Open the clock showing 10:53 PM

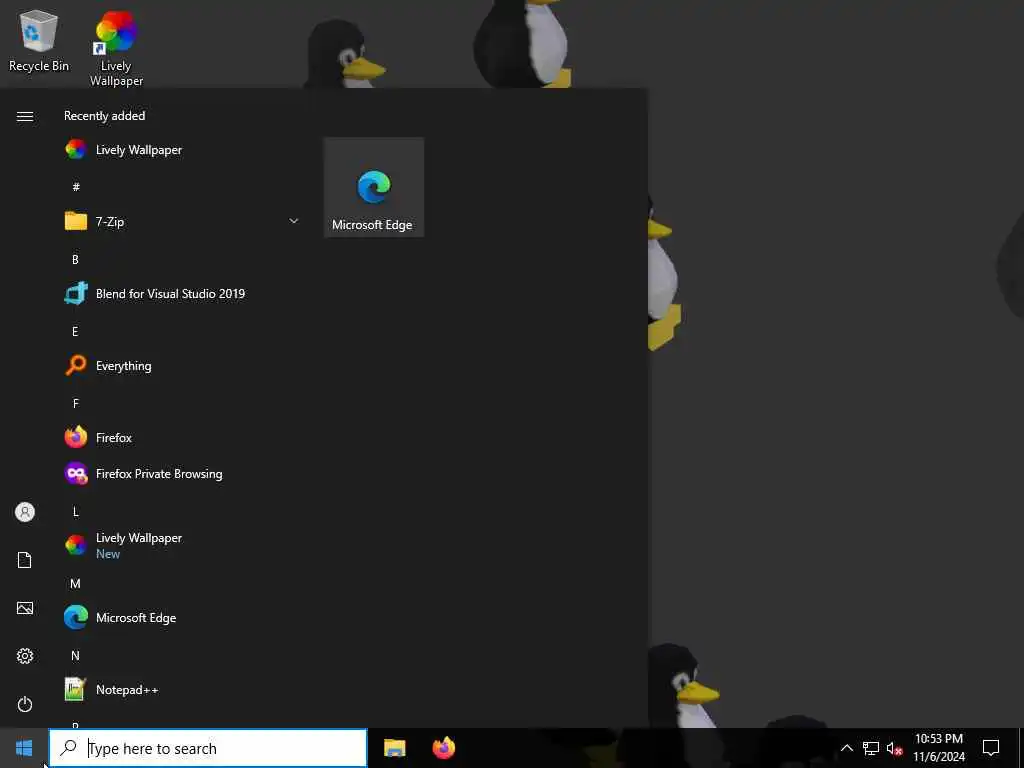tap(939, 748)
